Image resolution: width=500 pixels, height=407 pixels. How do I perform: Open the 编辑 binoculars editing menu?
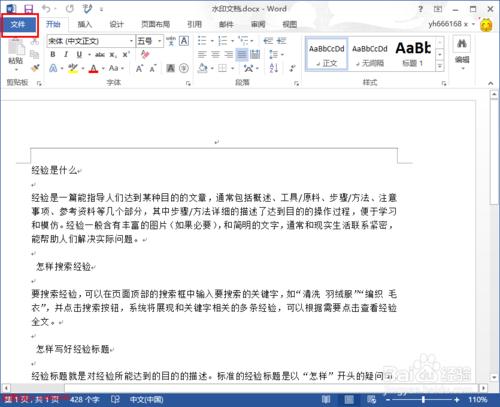coord(462,52)
